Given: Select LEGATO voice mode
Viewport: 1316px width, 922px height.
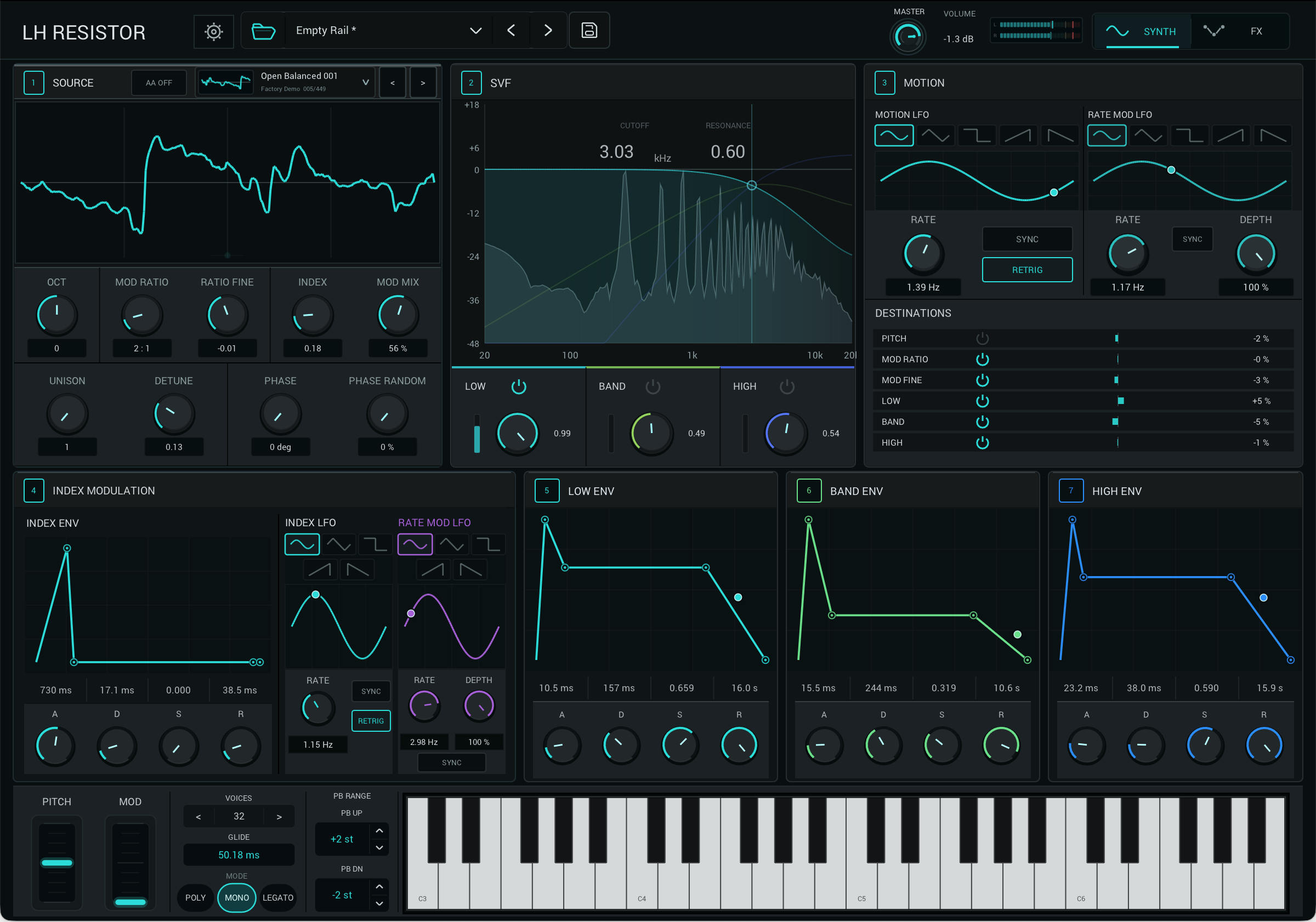Looking at the screenshot, I should pos(278,897).
